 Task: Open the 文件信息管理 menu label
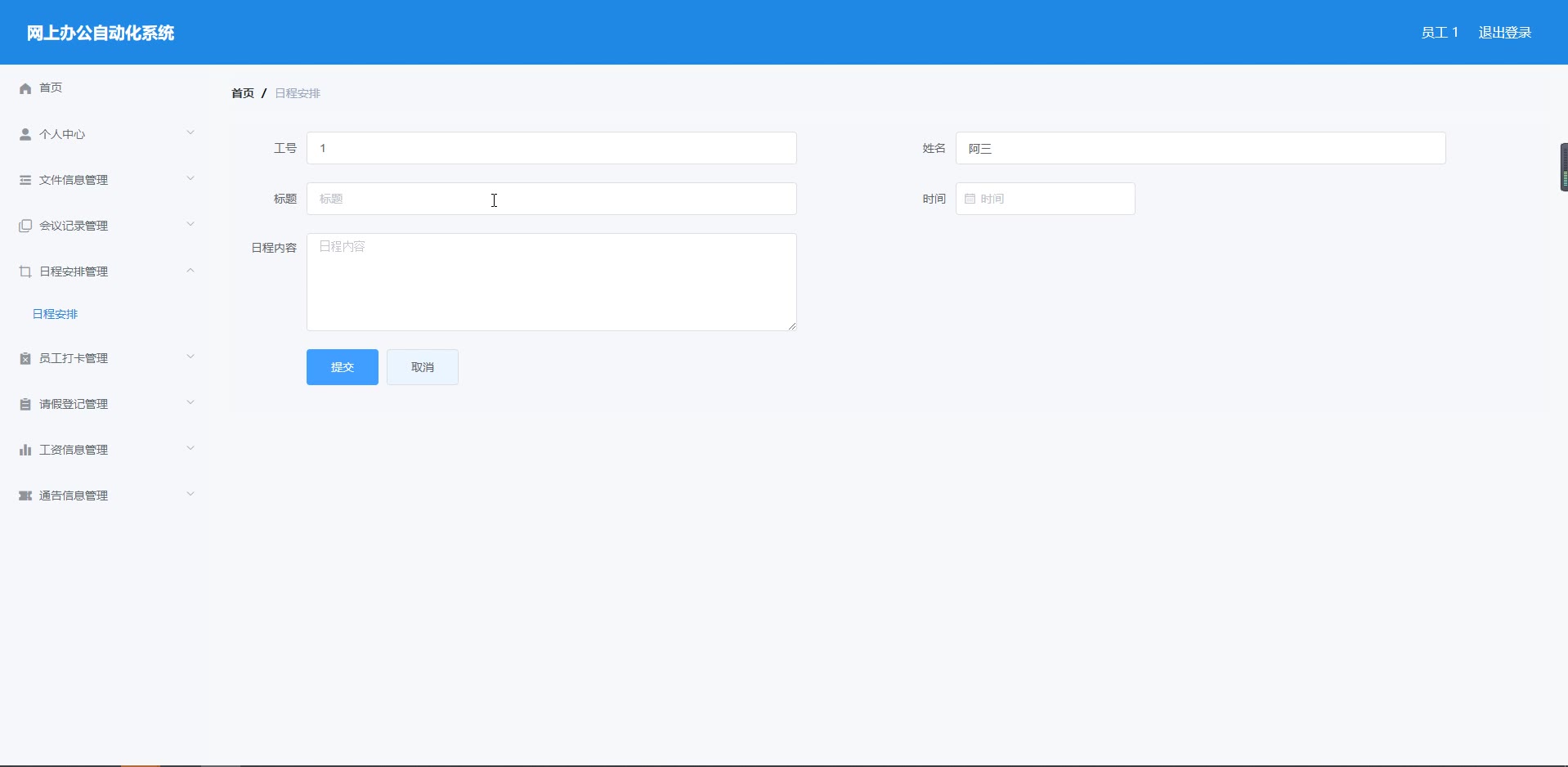click(74, 180)
